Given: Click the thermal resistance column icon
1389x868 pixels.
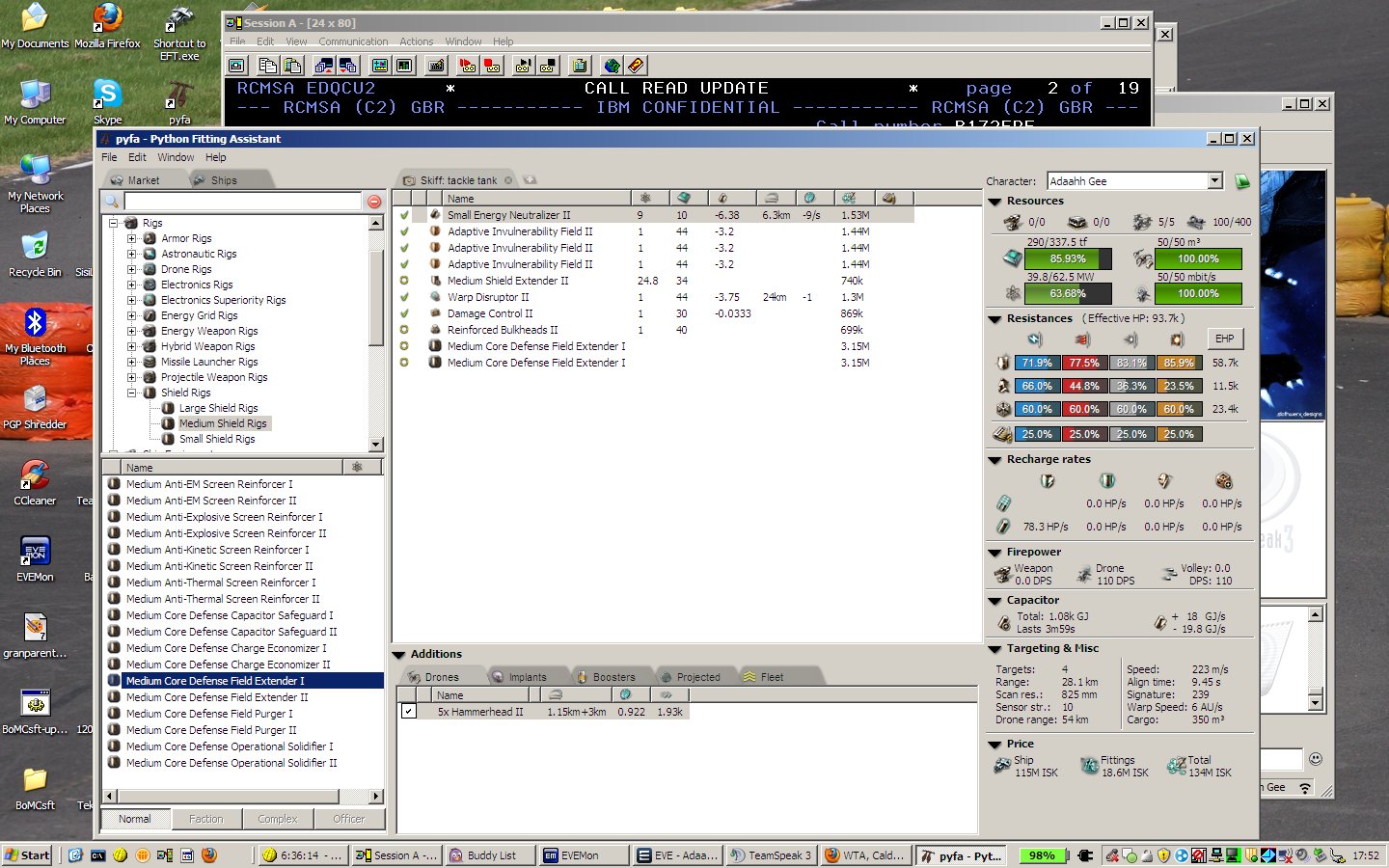Looking at the screenshot, I should (1082, 339).
